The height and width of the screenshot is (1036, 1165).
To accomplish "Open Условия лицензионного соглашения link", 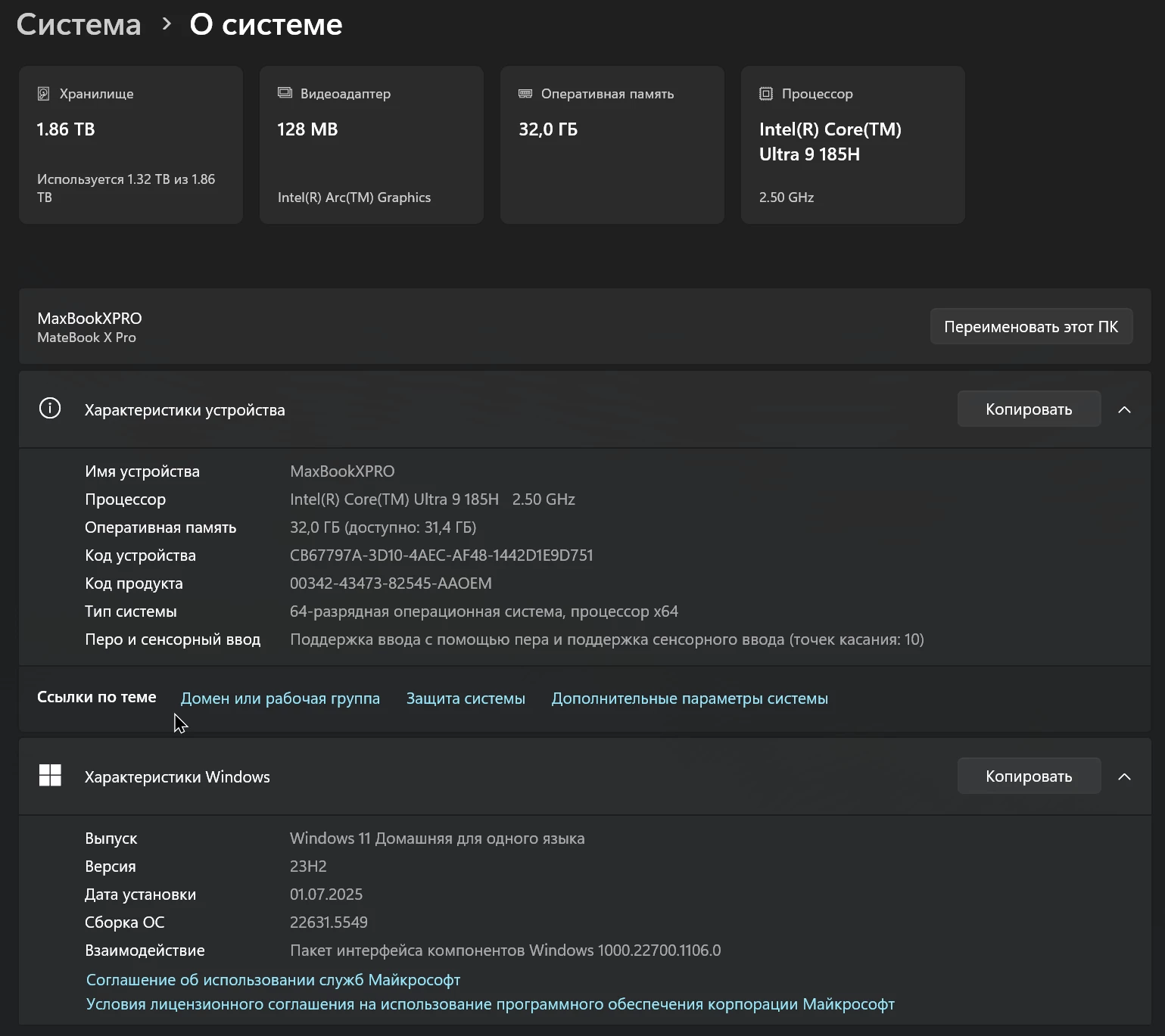I will pyautogui.click(x=491, y=1004).
